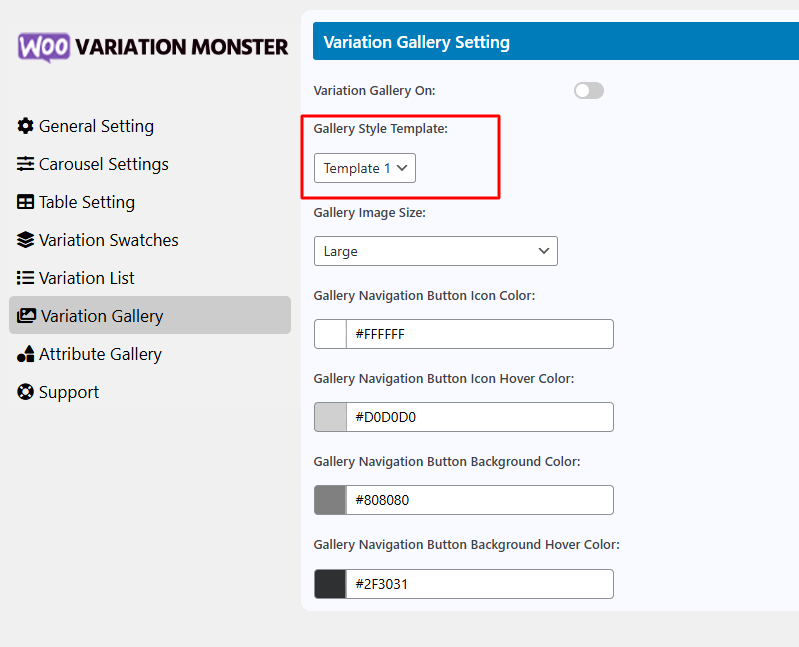Click the Support lifebuoy icon

point(25,392)
